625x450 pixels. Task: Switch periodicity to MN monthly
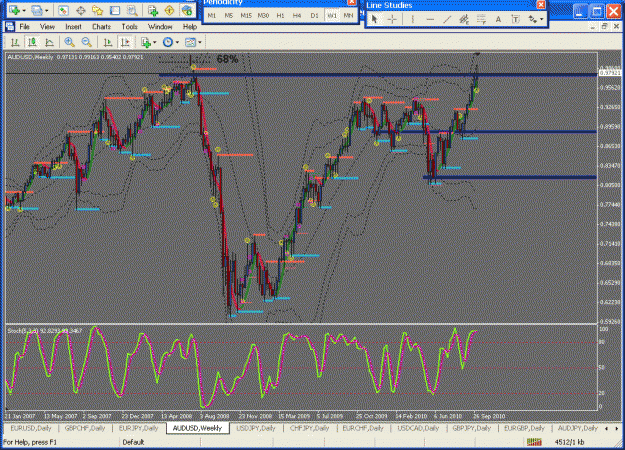pyautogui.click(x=348, y=16)
